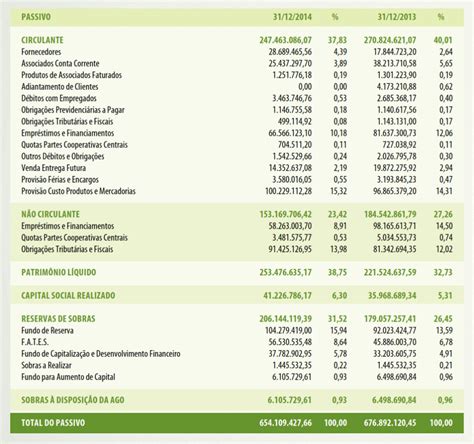Select the Débitos com Empregados label
474x444 pixels.
pos(59,98)
